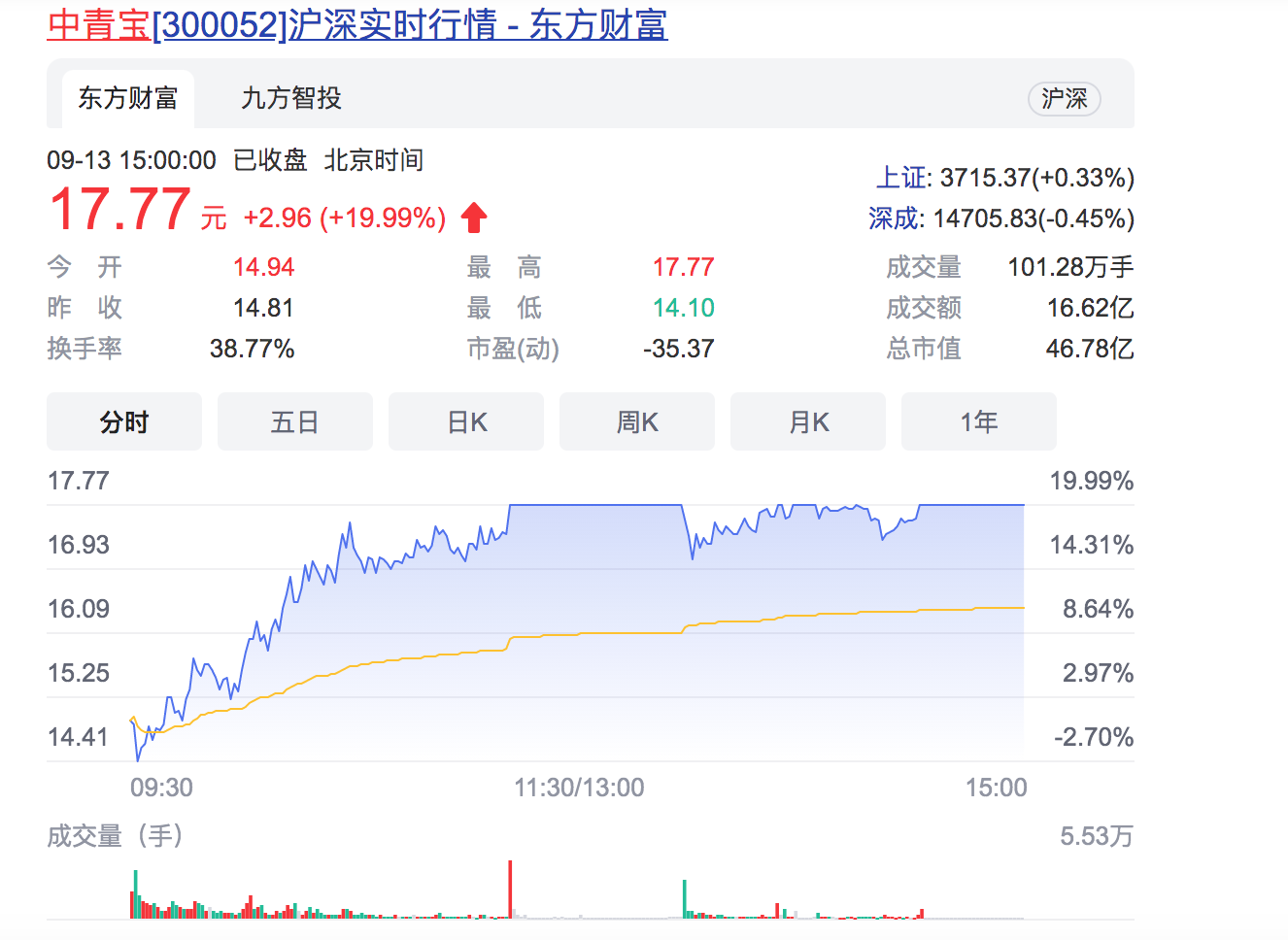
Task: Click the tallest red volume bar
Action: point(510,889)
